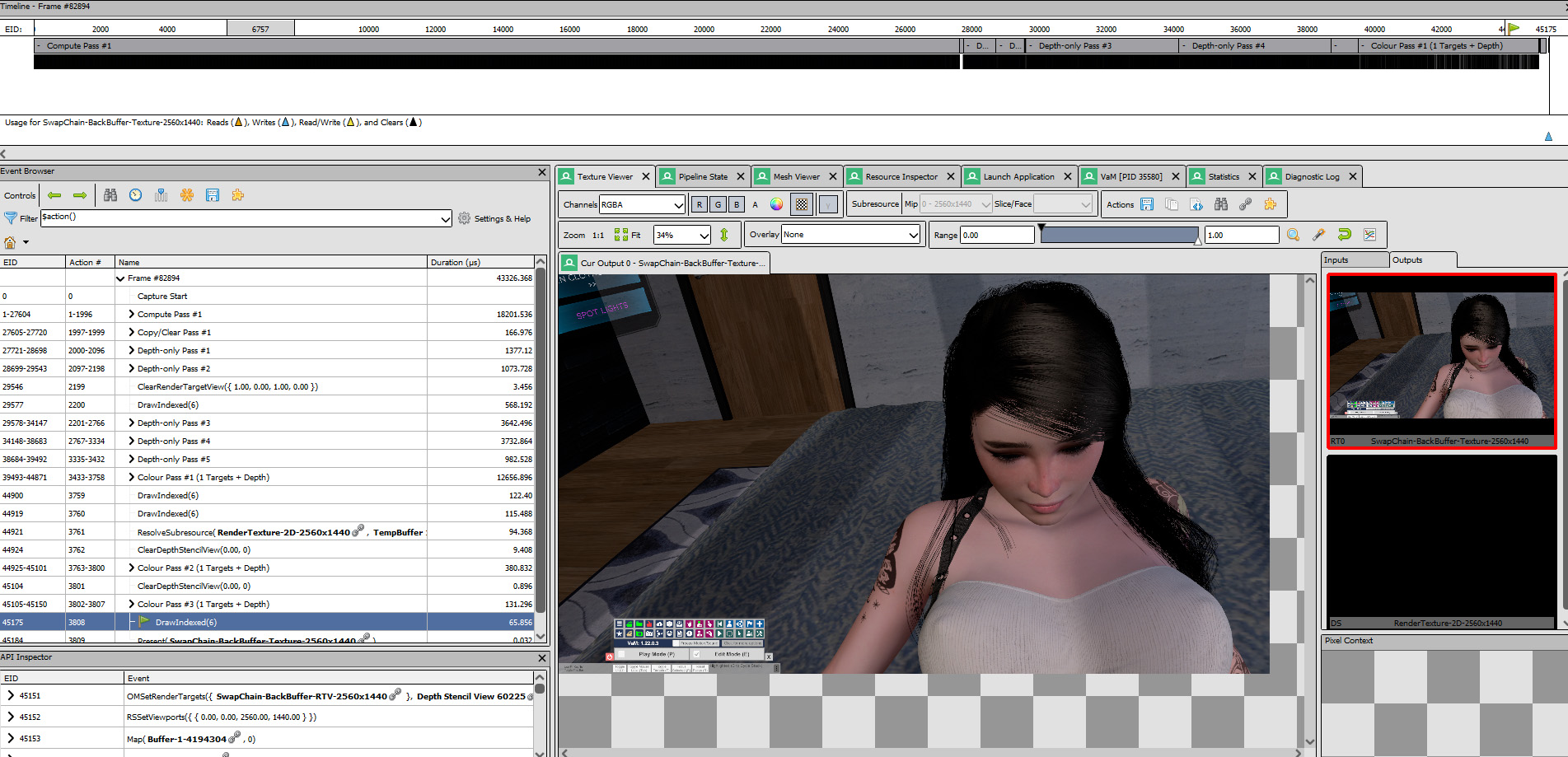Open the Channels RGBA dropdown
This screenshot has width=1568, height=757.
click(643, 204)
